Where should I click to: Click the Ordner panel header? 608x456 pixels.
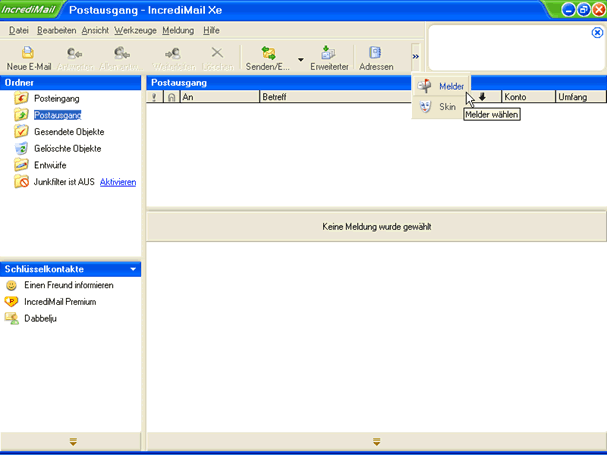tap(71, 83)
